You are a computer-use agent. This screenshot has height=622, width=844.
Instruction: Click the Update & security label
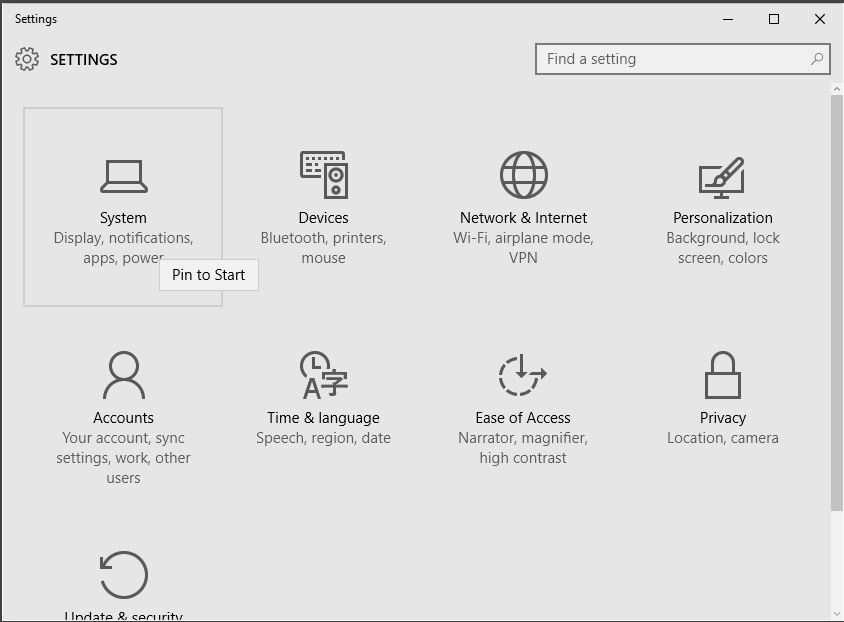pos(123,616)
